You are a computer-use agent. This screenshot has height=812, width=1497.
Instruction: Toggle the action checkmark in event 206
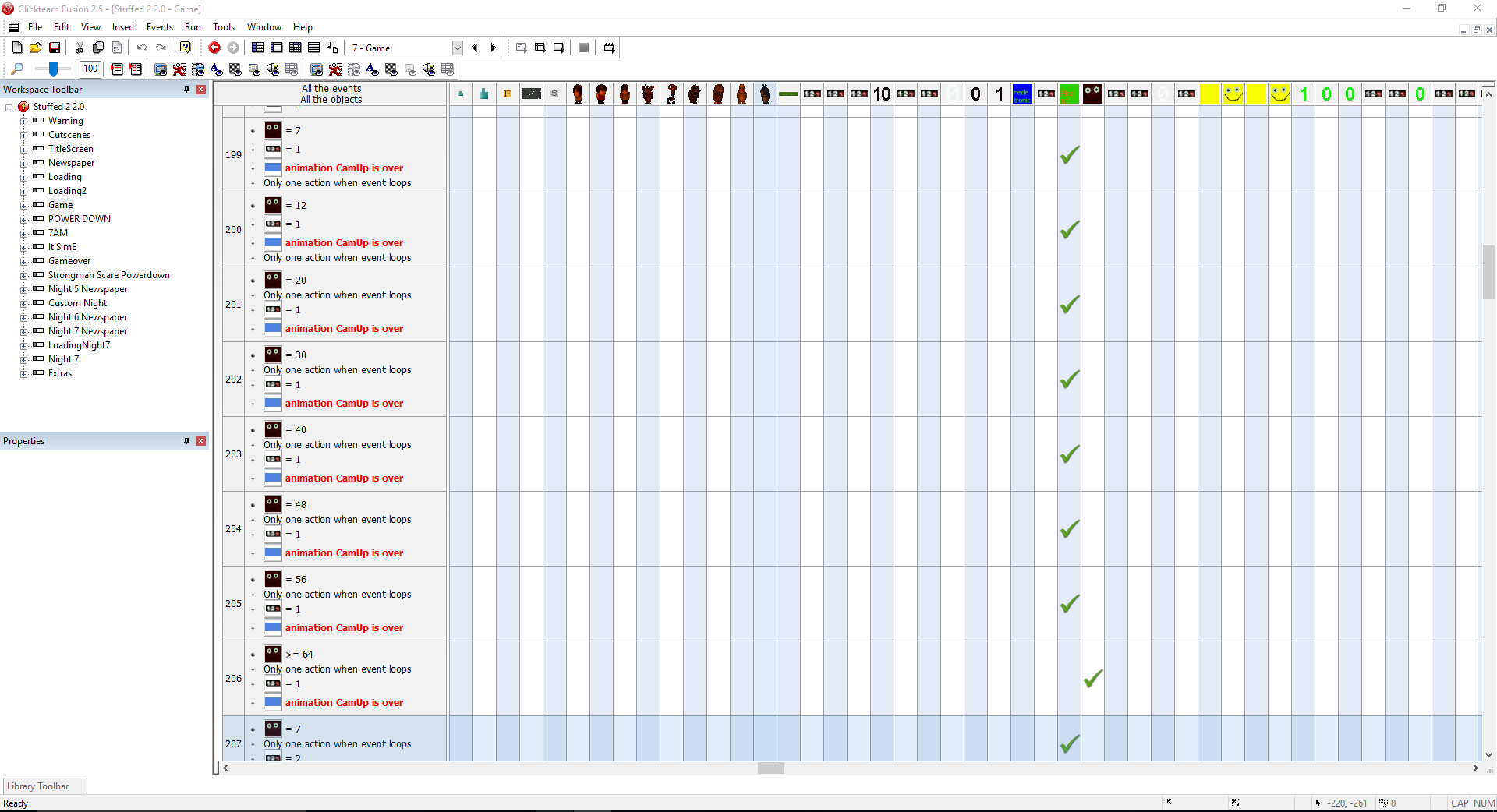point(1093,679)
